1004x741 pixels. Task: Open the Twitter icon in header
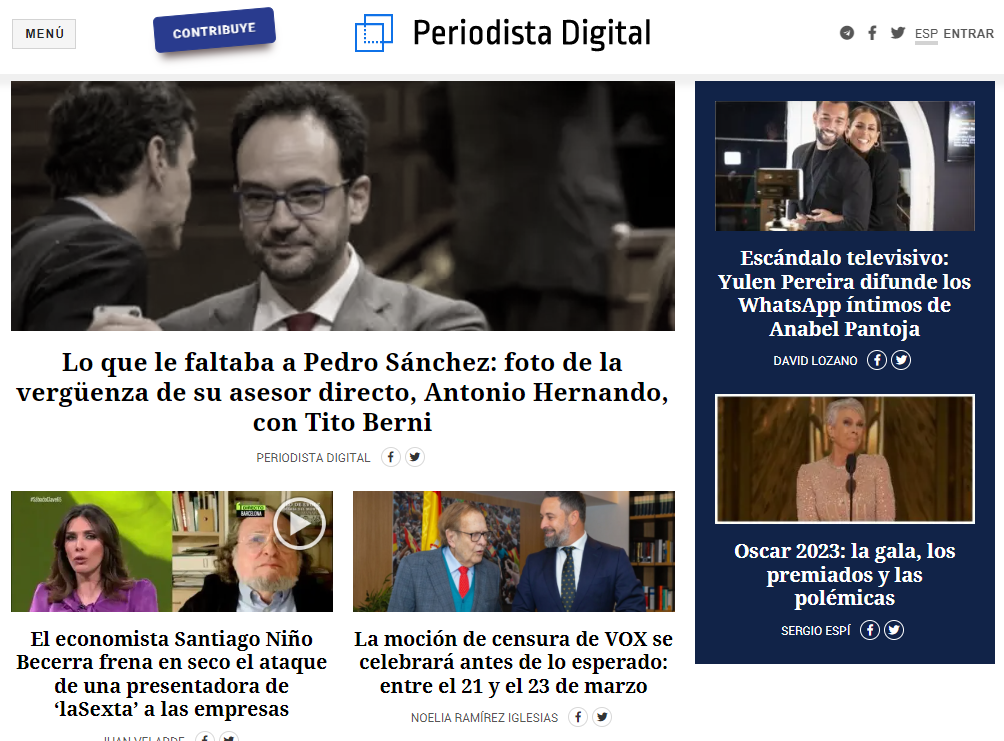tap(898, 33)
